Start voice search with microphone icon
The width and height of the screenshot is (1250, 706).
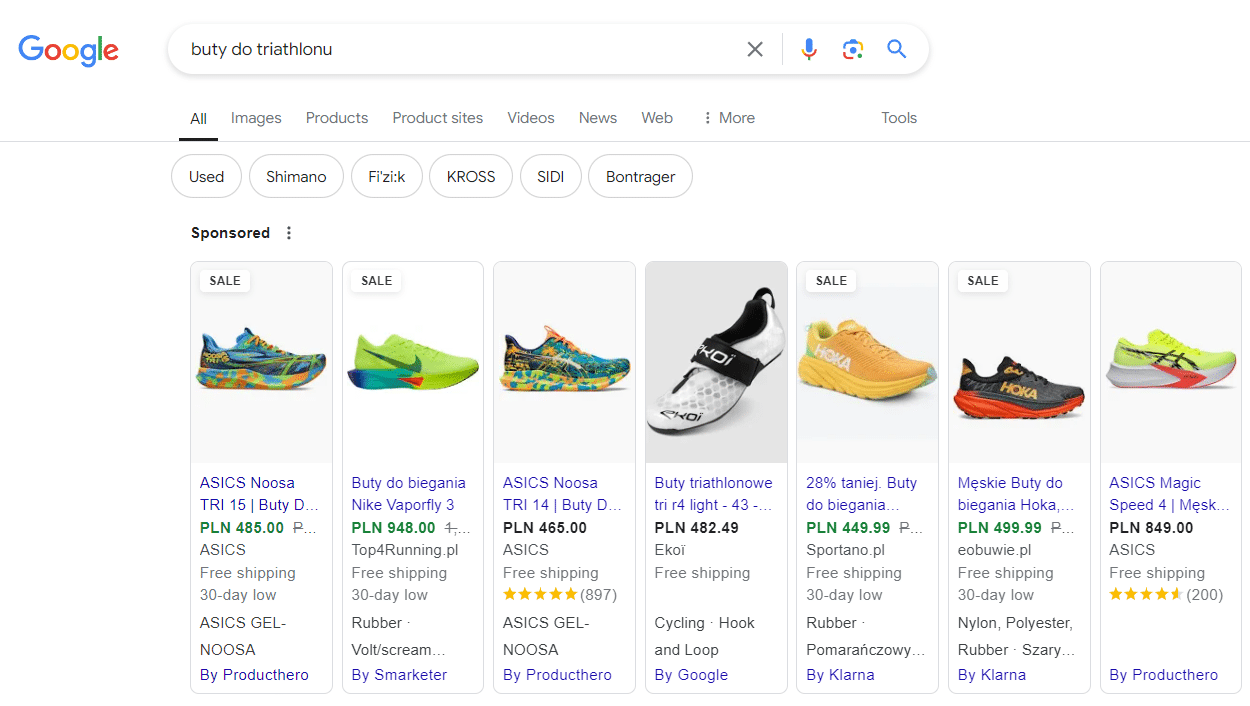pos(809,49)
